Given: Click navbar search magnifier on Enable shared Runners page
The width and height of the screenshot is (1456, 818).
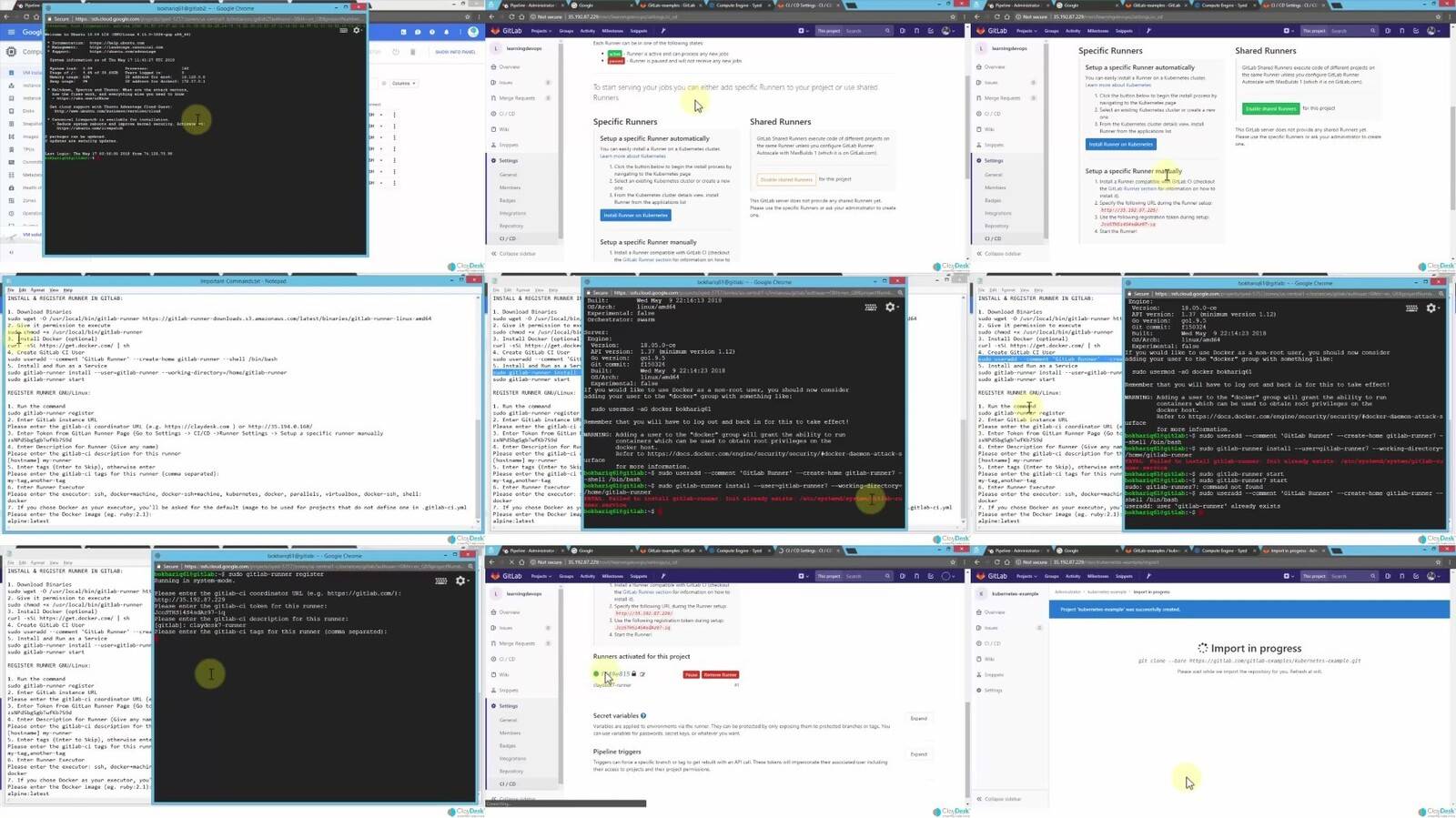Looking at the screenshot, I should point(1372,31).
